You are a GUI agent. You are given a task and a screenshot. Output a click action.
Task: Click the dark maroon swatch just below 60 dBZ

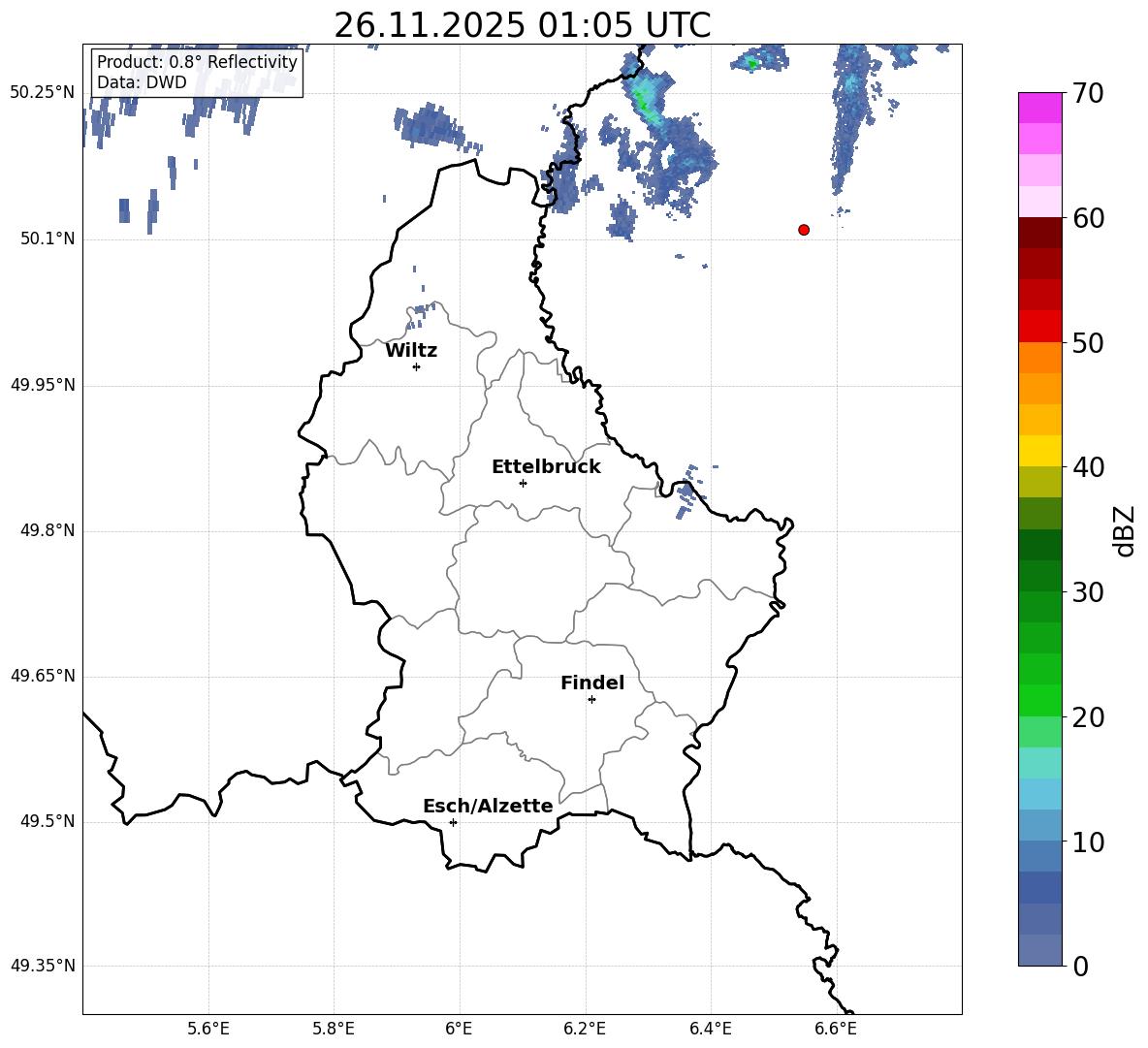(x=1040, y=233)
